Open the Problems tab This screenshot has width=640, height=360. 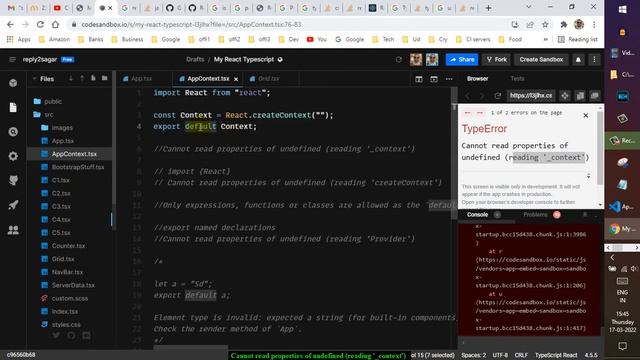pyautogui.click(x=535, y=215)
